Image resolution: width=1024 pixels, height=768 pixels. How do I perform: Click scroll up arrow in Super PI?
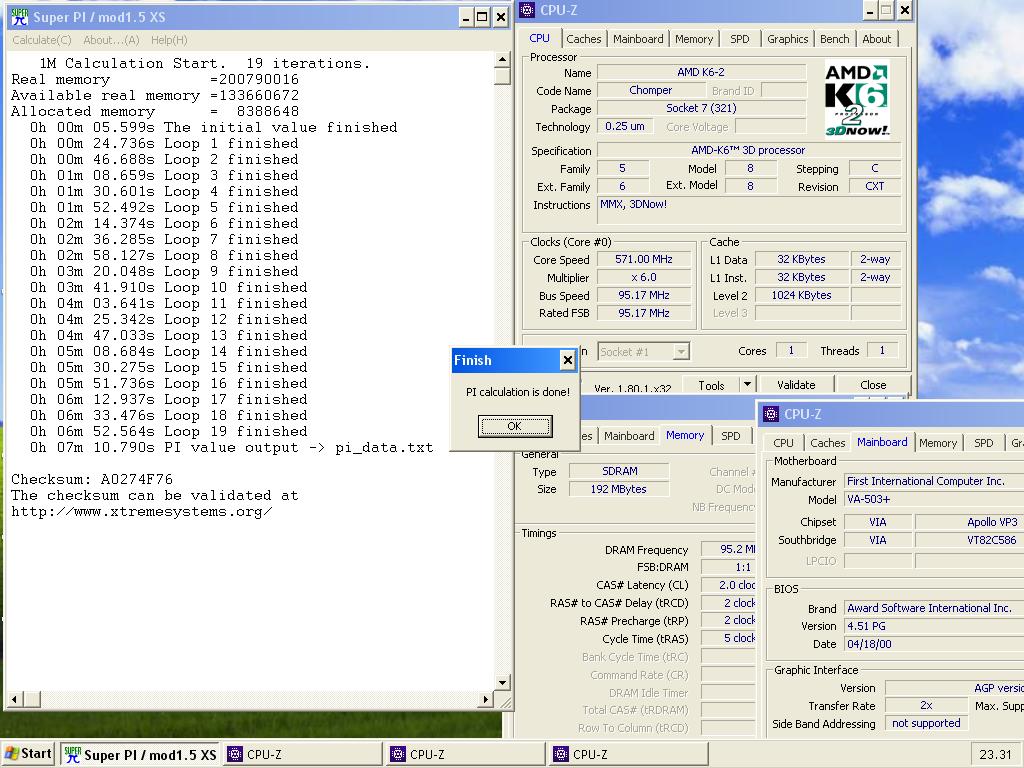click(502, 60)
